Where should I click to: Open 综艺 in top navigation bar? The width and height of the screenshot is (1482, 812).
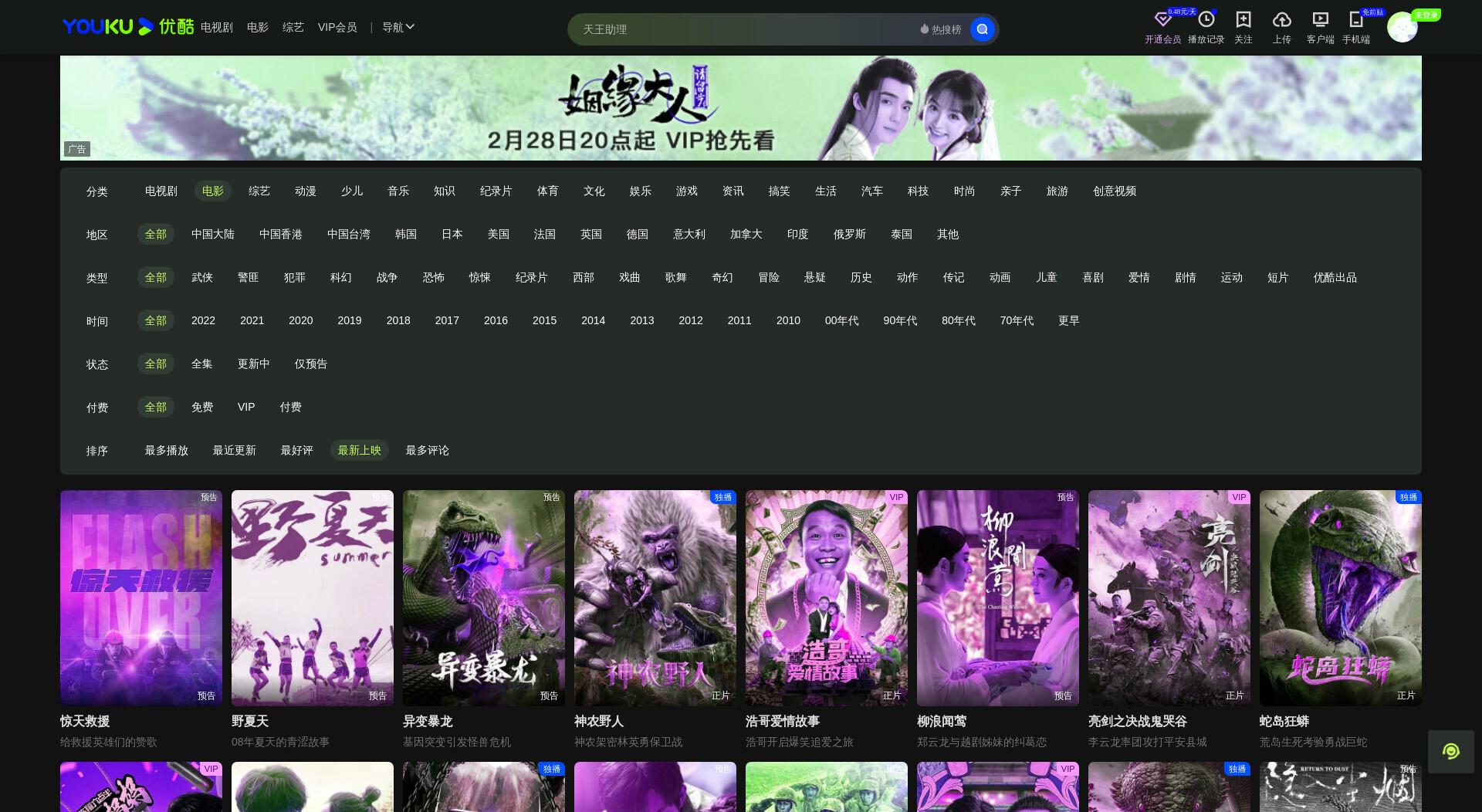click(x=293, y=27)
